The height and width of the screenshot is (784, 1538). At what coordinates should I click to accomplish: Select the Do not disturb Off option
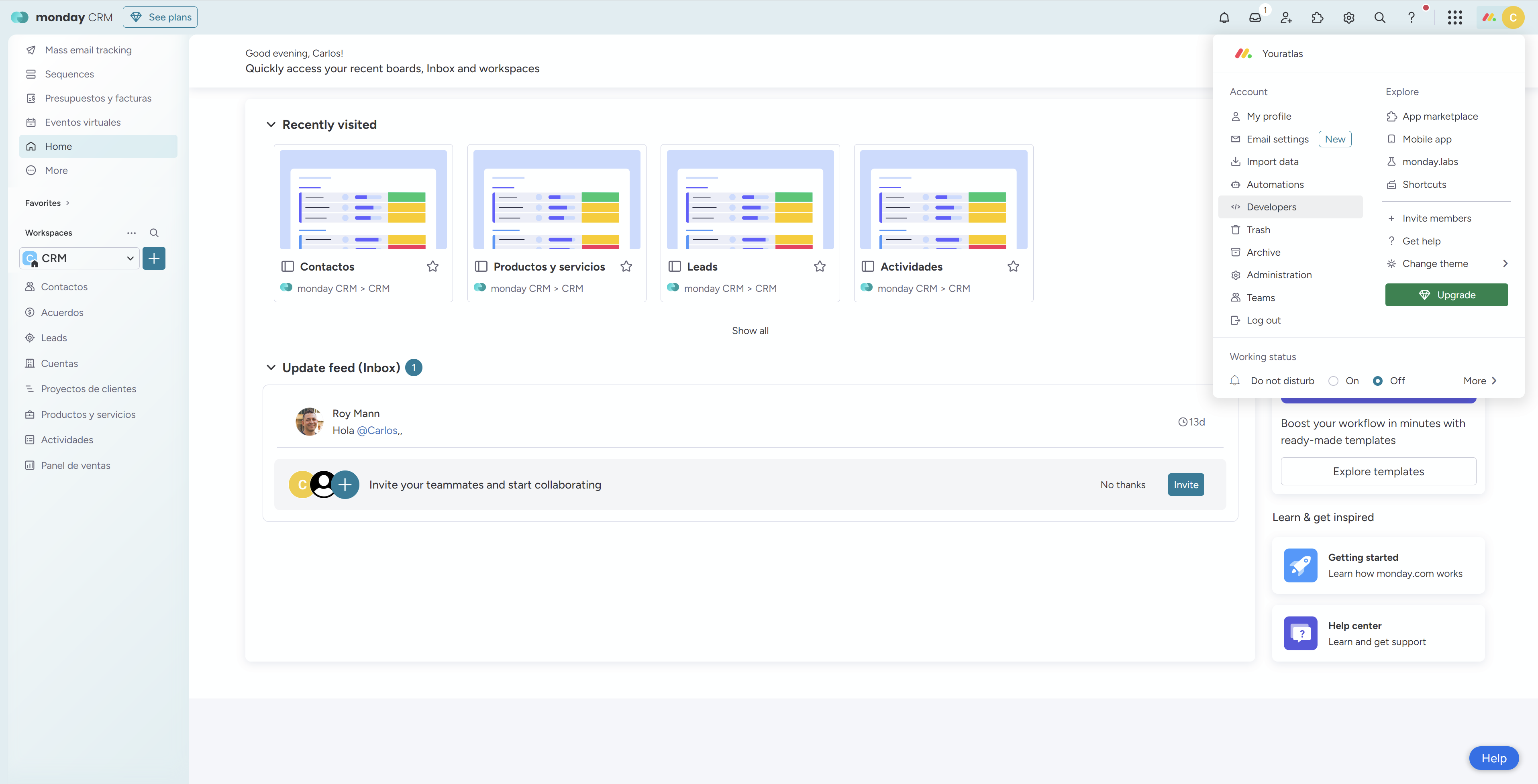(x=1377, y=381)
